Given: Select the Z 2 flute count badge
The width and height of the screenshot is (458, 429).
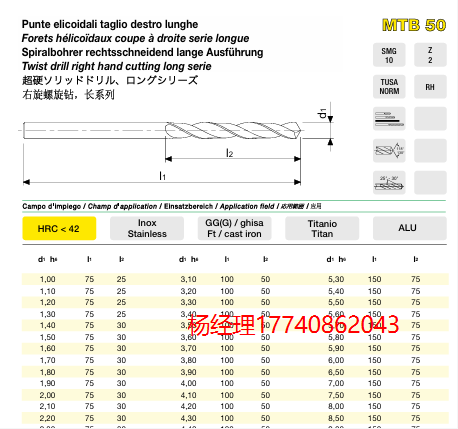Looking at the screenshot, I should (x=430, y=55).
